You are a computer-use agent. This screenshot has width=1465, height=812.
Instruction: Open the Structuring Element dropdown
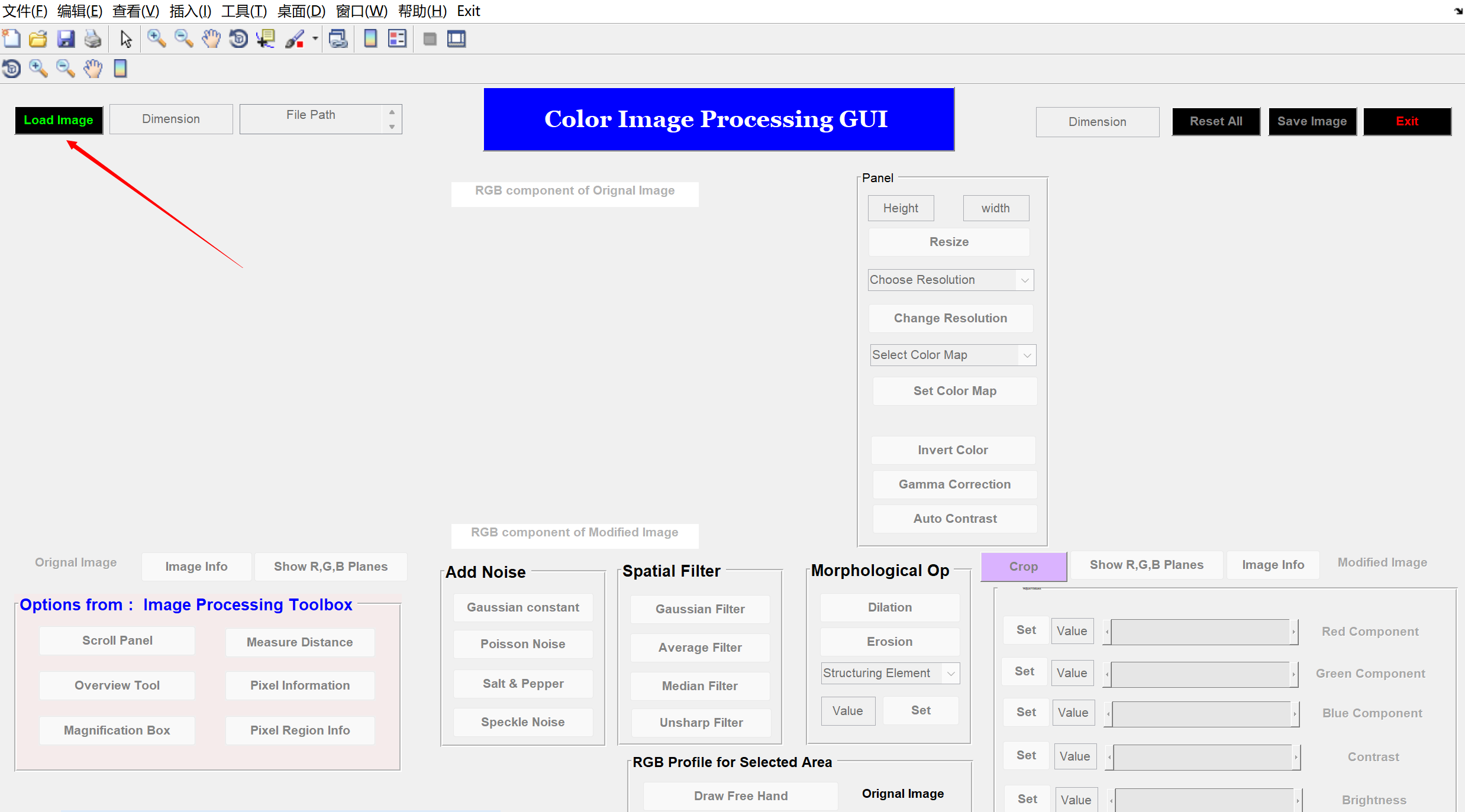tap(890, 673)
